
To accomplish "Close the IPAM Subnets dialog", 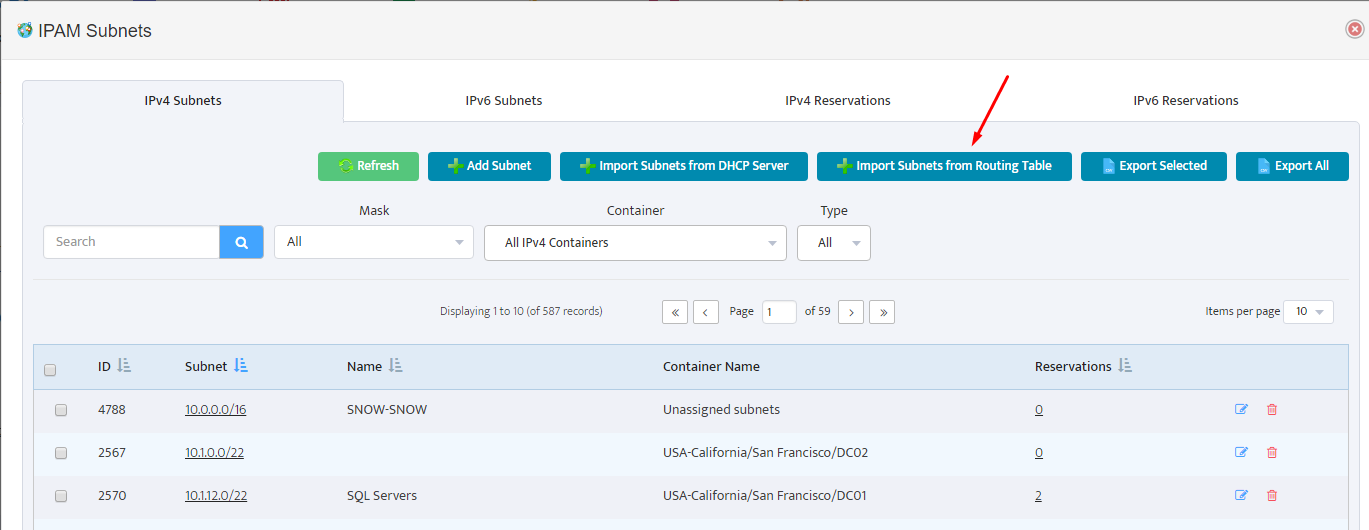I will 1355,29.
